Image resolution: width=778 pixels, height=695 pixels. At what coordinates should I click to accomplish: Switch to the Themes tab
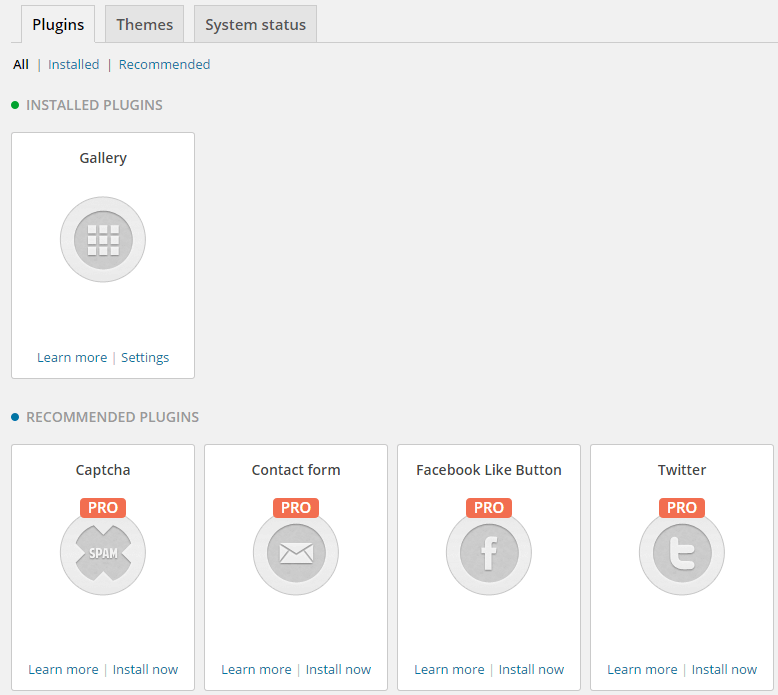point(144,25)
